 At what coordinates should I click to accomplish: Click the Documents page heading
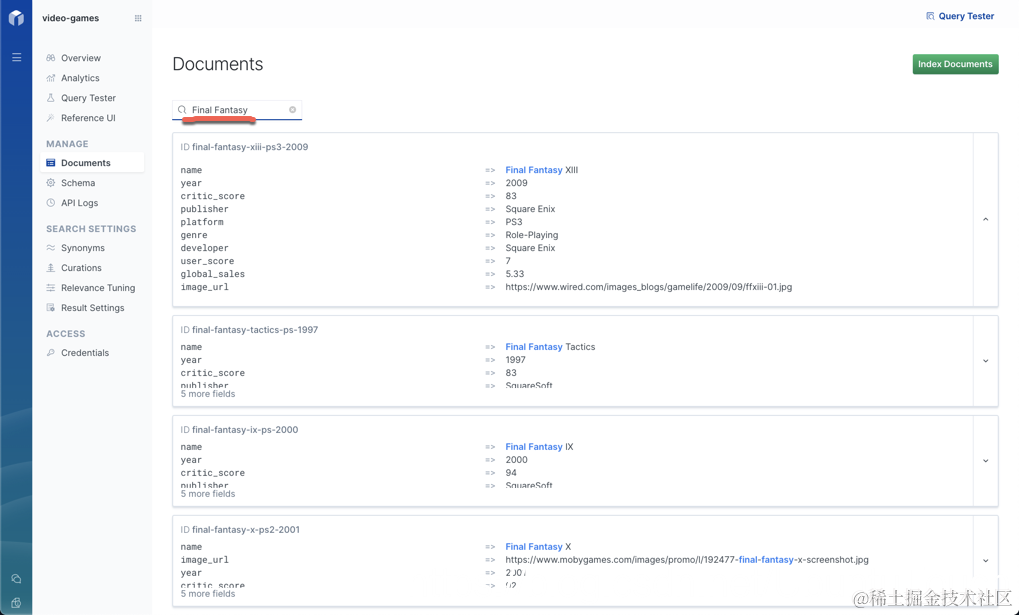pos(218,64)
